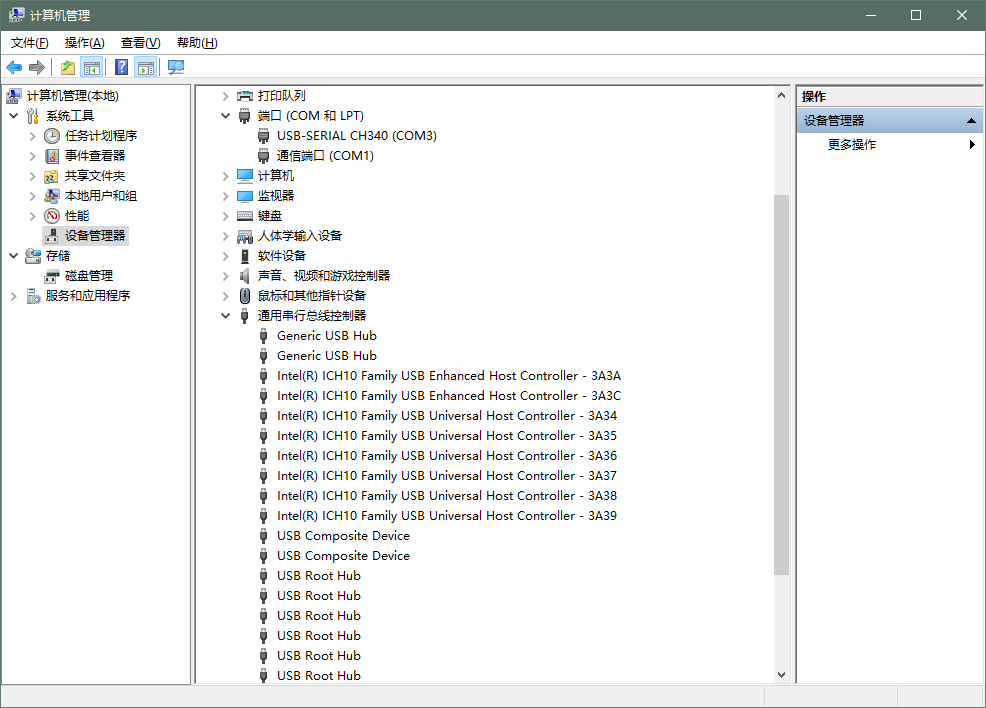Select Universal Host Controller - 3A39
This screenshot has width=986, height=708.
pyautogui.click(x=446, y=516)
